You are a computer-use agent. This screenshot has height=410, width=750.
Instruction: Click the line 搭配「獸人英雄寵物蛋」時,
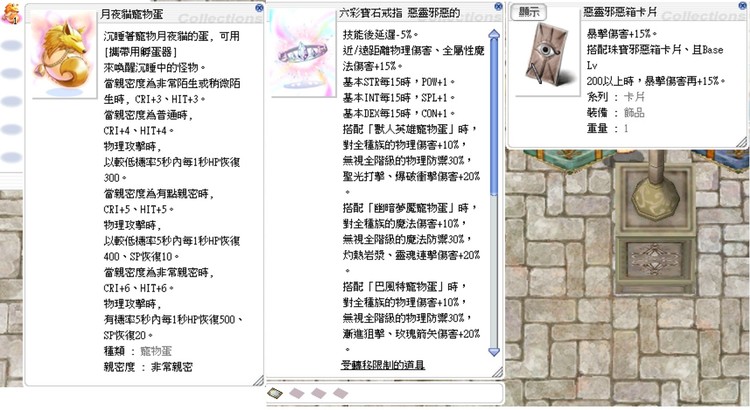pos(410,129)
